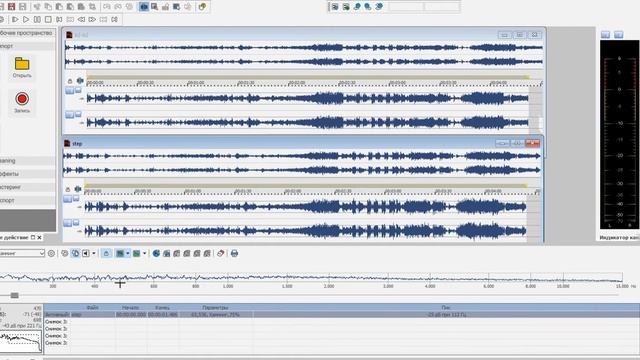The width and height of the screenshot is (640, 360).
Task: Click the small spectrum thumbnail preview
Action: pos(20,342)
